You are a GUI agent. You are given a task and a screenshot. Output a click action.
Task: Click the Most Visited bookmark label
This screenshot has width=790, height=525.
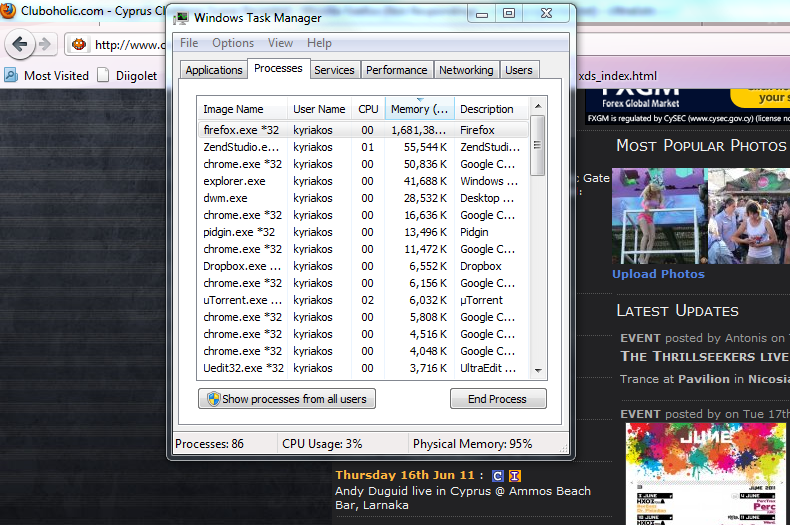pyautogui.click(x=56, y=76)
